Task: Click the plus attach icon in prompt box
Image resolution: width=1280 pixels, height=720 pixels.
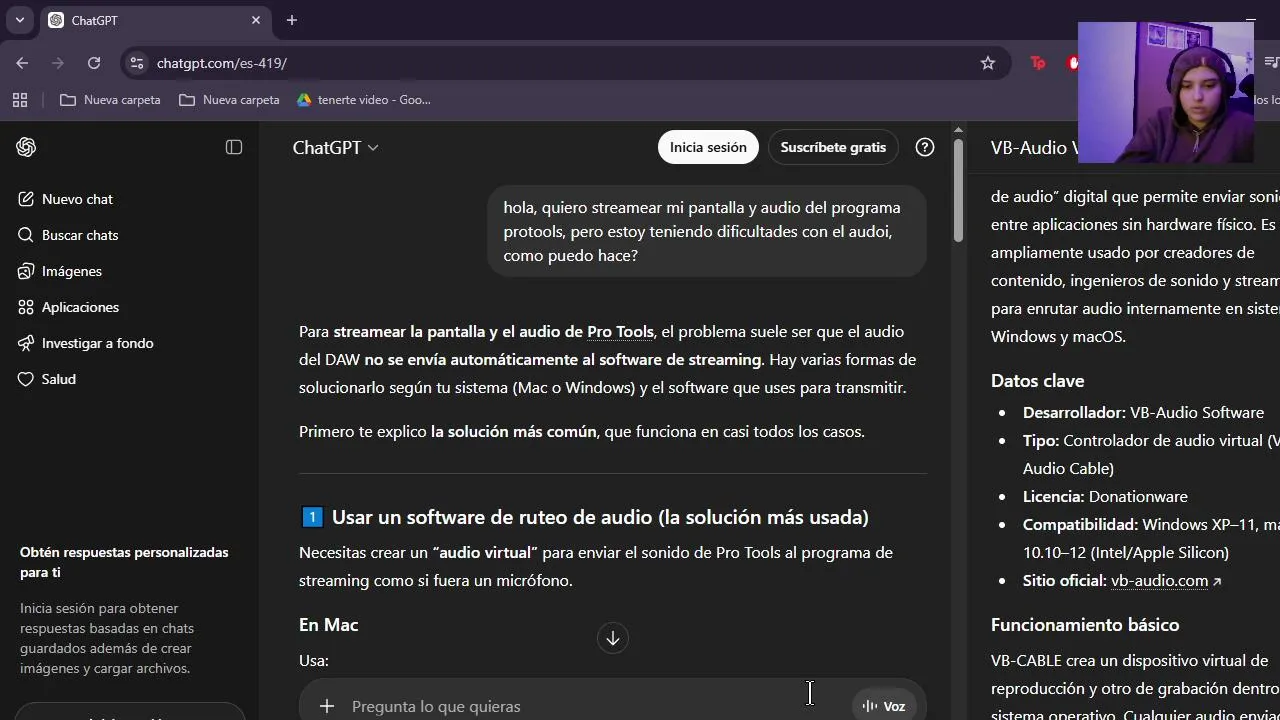Action: 327,706
